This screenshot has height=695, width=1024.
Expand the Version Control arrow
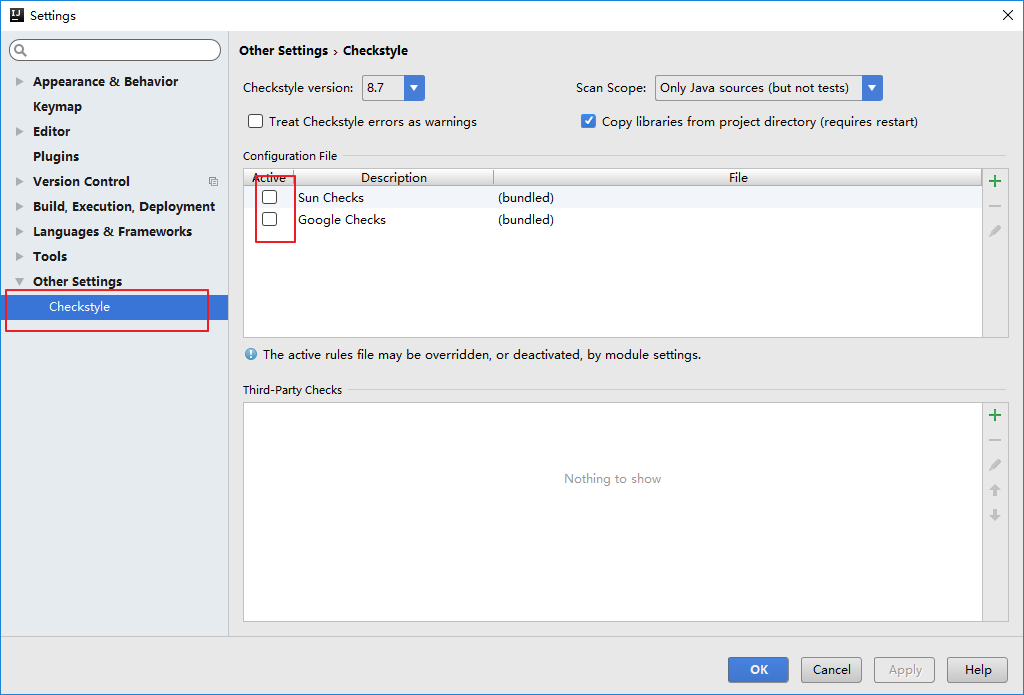[20, 181]
